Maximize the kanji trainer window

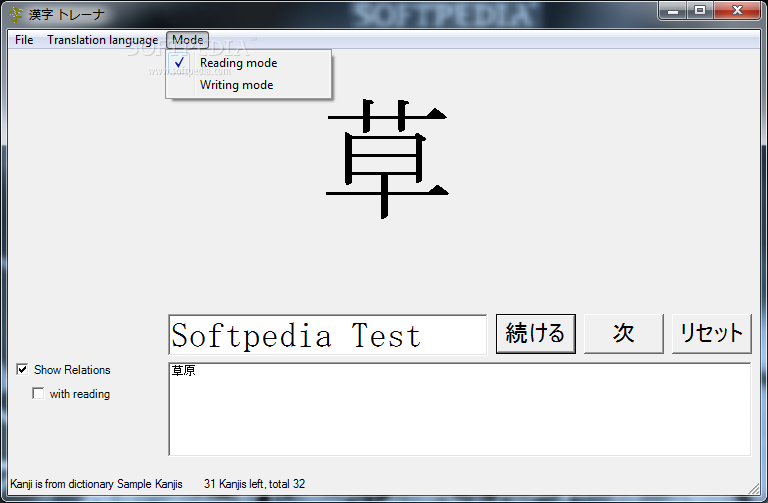[x=700, y=11]
